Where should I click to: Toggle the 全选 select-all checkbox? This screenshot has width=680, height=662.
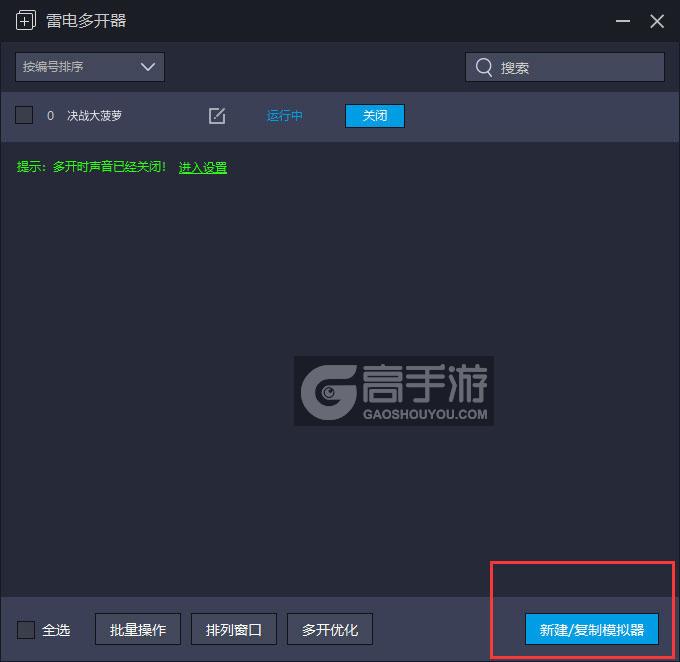(x=26, y=629)
